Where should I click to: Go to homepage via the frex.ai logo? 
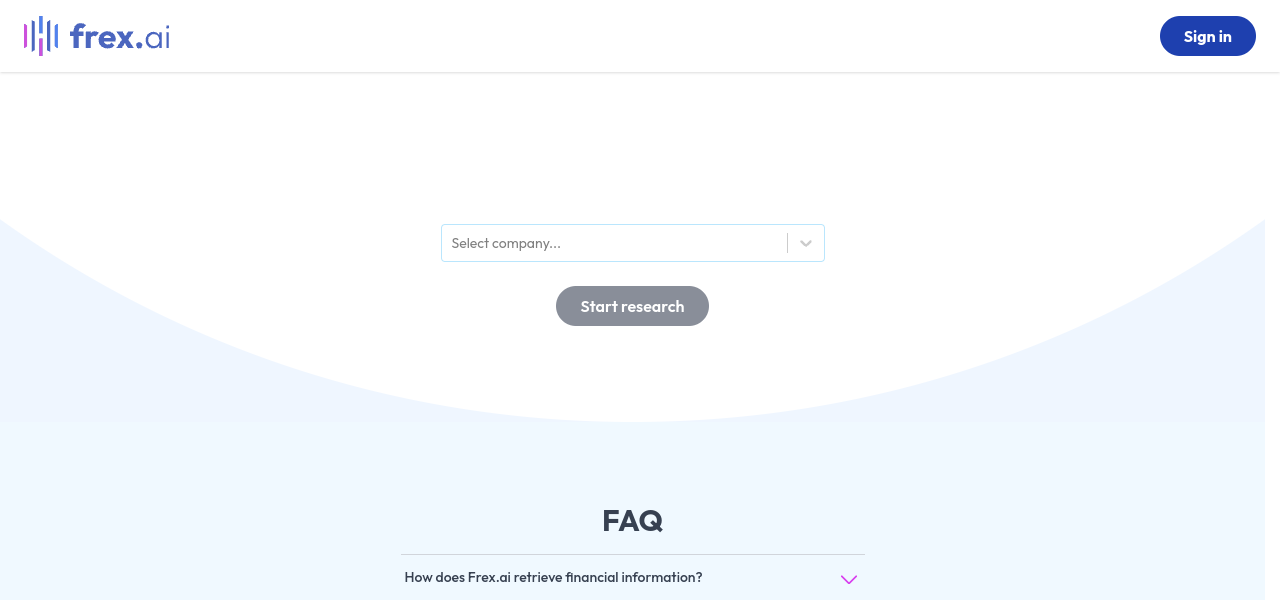point(97,36)
